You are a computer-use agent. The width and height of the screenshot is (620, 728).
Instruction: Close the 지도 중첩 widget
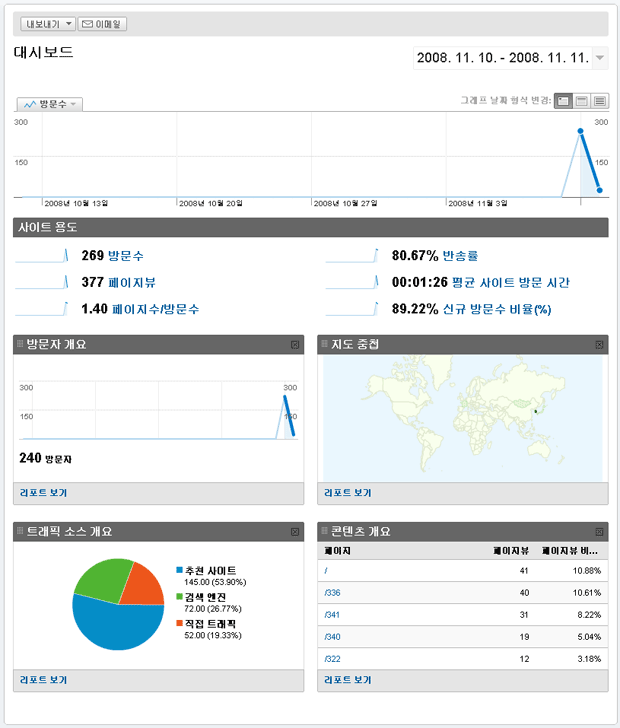pos(599,344)
